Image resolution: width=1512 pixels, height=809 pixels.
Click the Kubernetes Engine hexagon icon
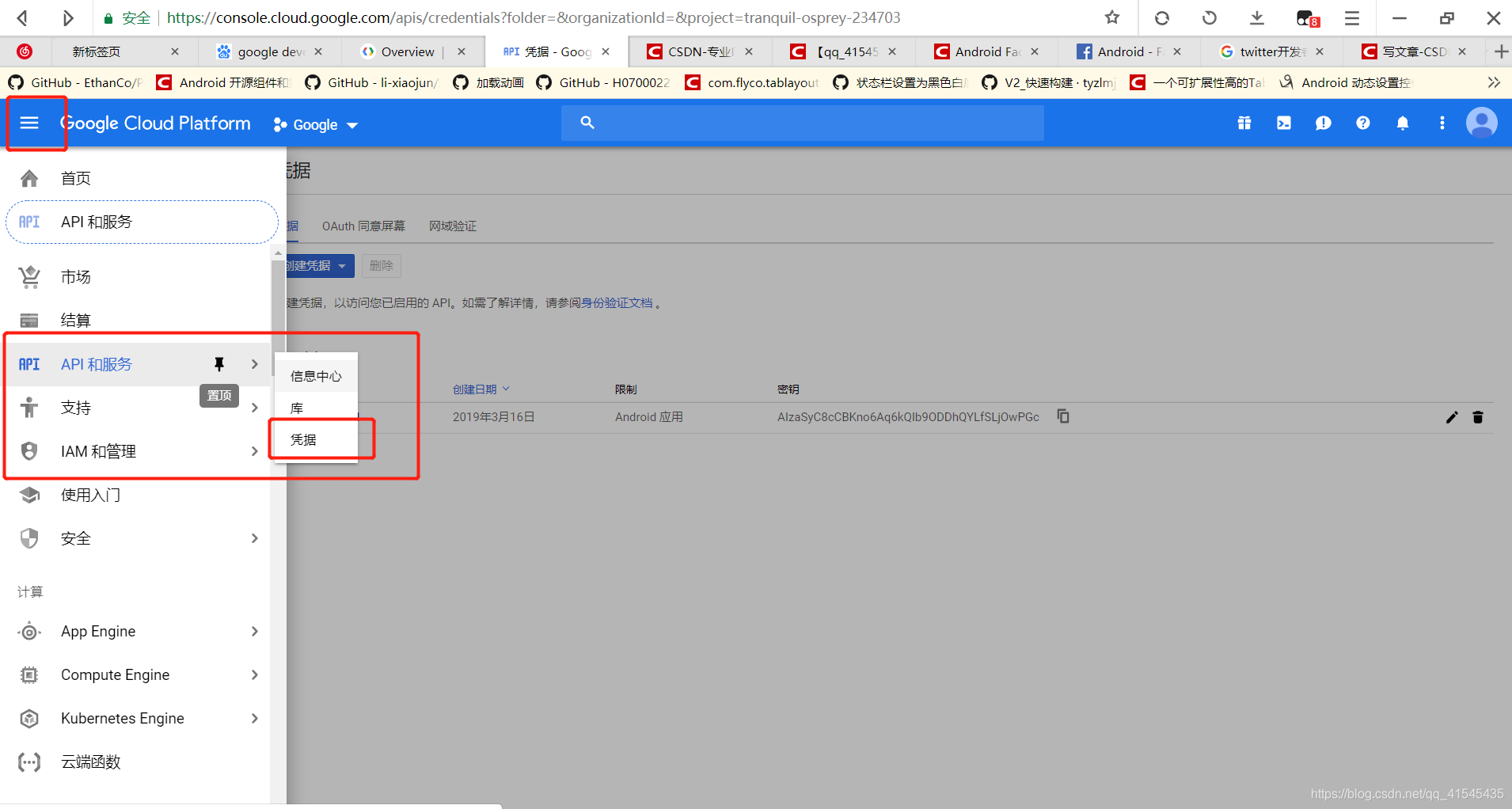tap(29, 718)
